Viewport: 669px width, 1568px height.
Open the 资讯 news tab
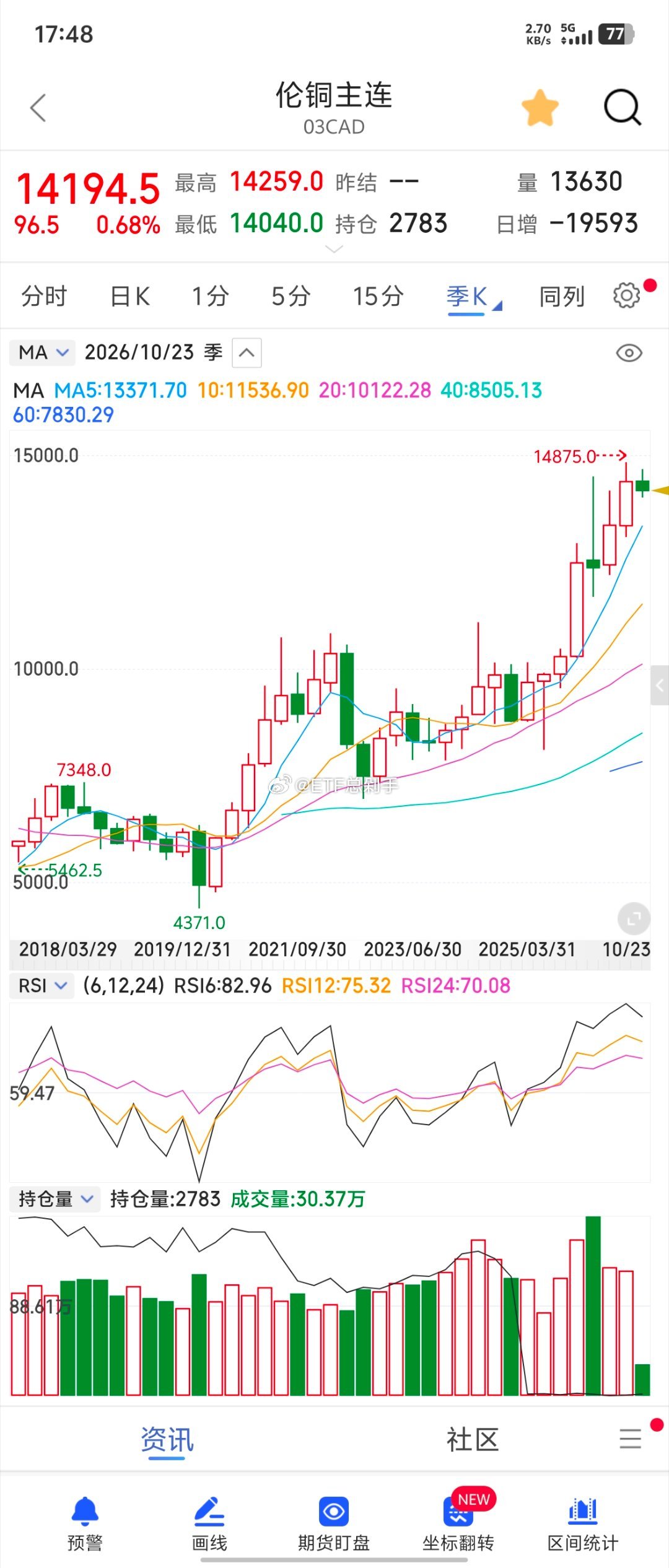[x=167, y=1440]
